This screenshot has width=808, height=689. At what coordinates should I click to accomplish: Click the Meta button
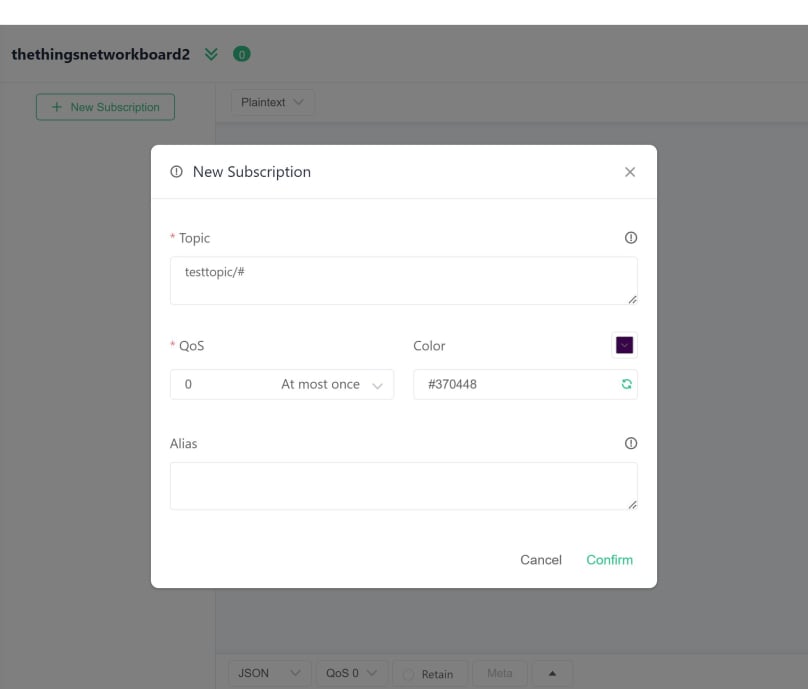click(500, 673)
